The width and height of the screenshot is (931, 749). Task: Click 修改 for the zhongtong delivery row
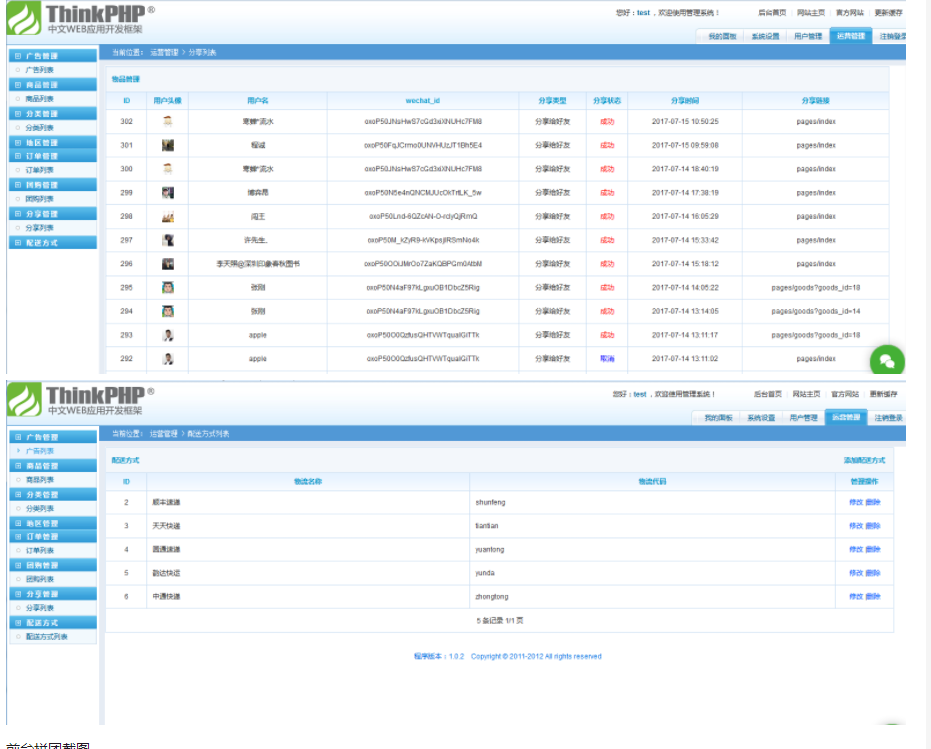pos(856,596)
